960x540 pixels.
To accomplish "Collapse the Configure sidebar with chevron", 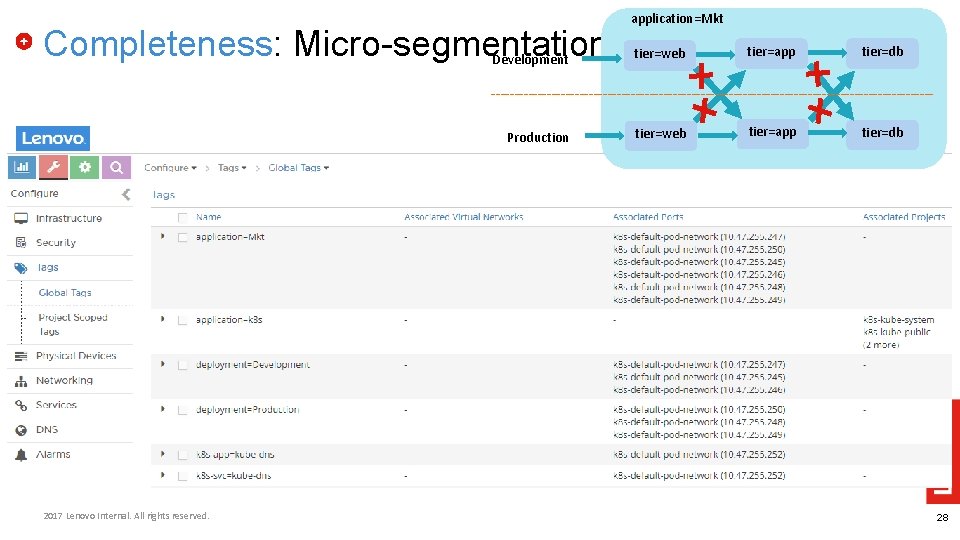I will tap(126, 194).
